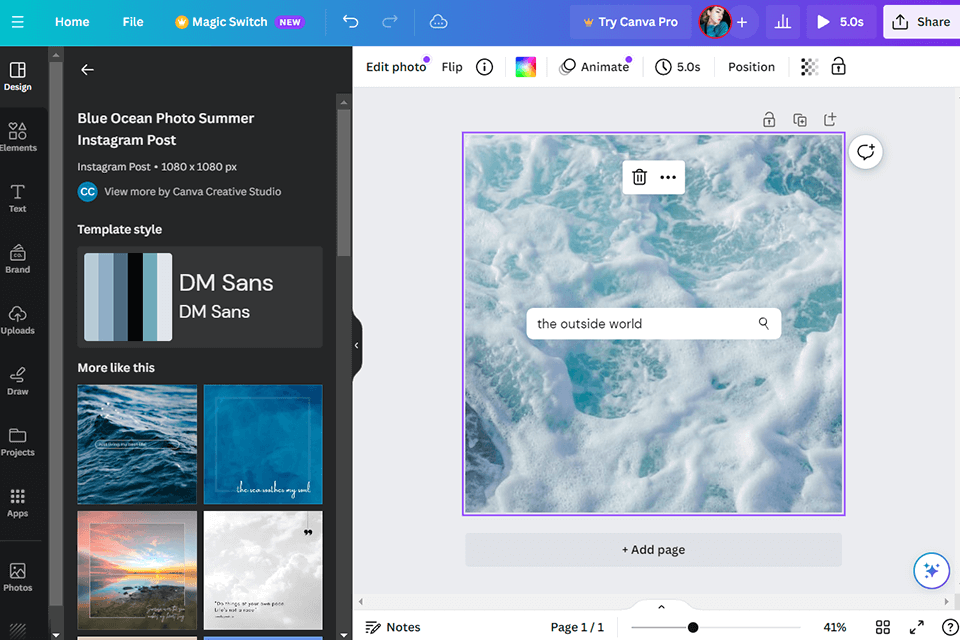
Task: Open the image info icon
Action: 484,67
